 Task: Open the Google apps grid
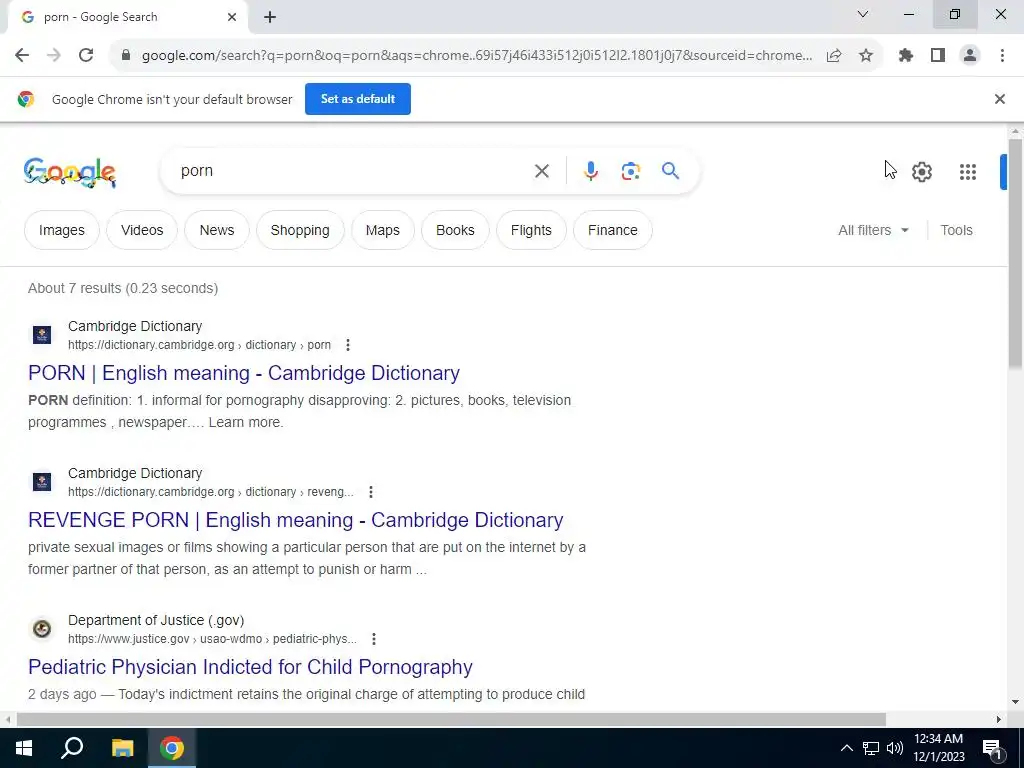tap(968, 172)
